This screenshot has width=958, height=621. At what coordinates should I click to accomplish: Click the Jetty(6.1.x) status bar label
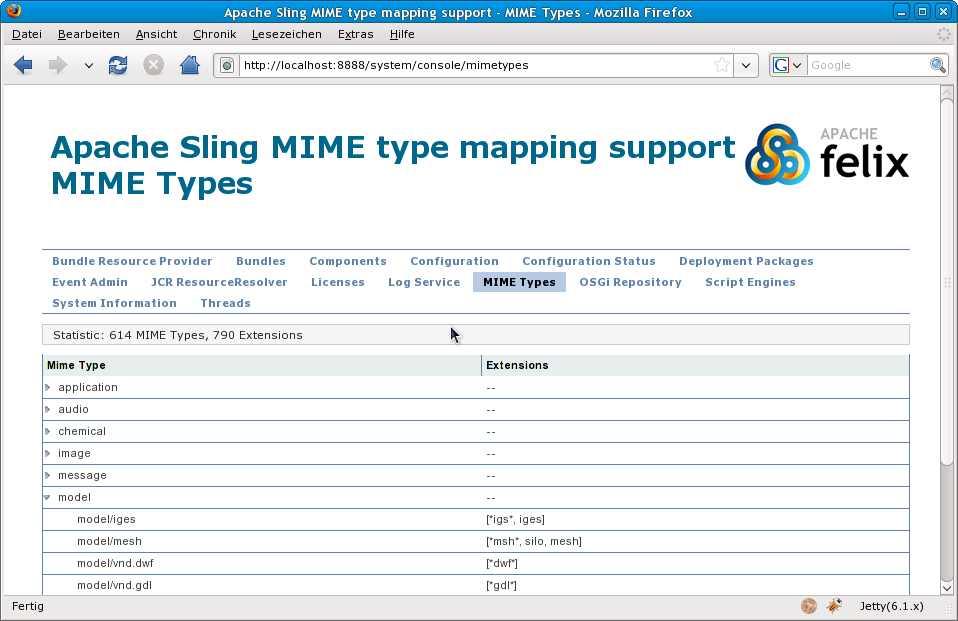(x=891, y=606)
